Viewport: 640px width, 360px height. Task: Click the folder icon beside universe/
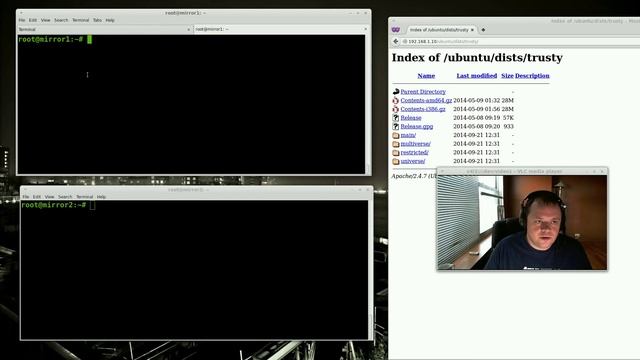(396, 161)
